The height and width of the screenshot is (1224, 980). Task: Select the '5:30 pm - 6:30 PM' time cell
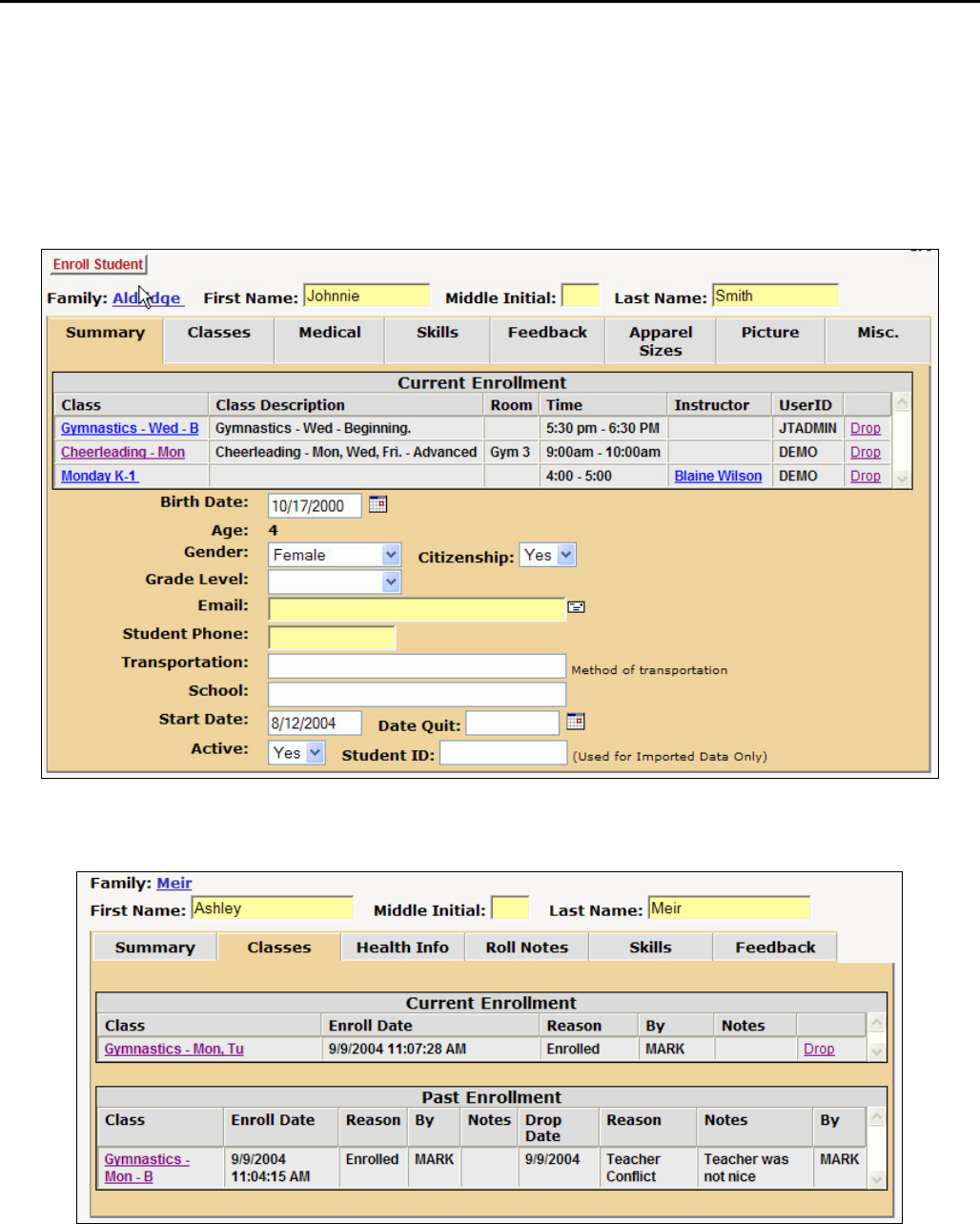point(603,429)
